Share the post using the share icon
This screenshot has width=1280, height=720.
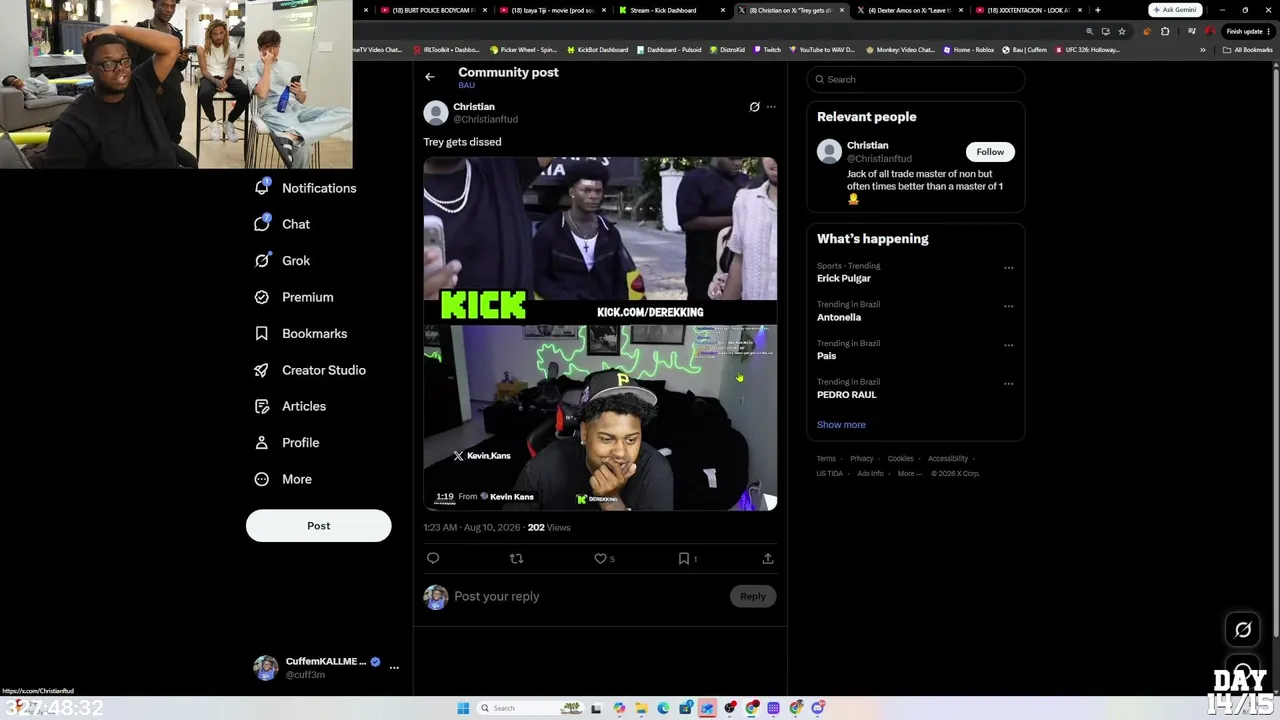click(x=768, y=558)
